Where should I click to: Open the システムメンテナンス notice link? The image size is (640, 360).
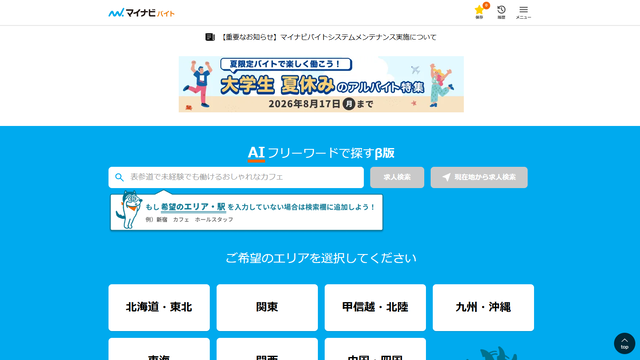click(x=328, y=37)
